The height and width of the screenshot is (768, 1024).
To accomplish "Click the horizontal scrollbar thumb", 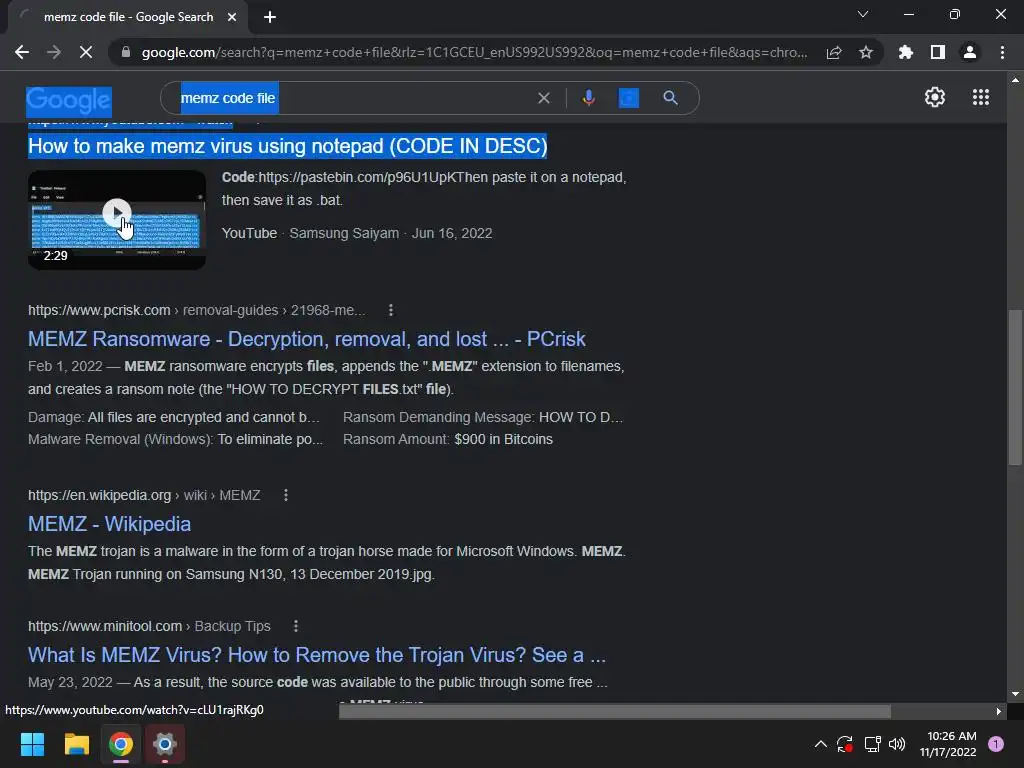I will [615, 711].
